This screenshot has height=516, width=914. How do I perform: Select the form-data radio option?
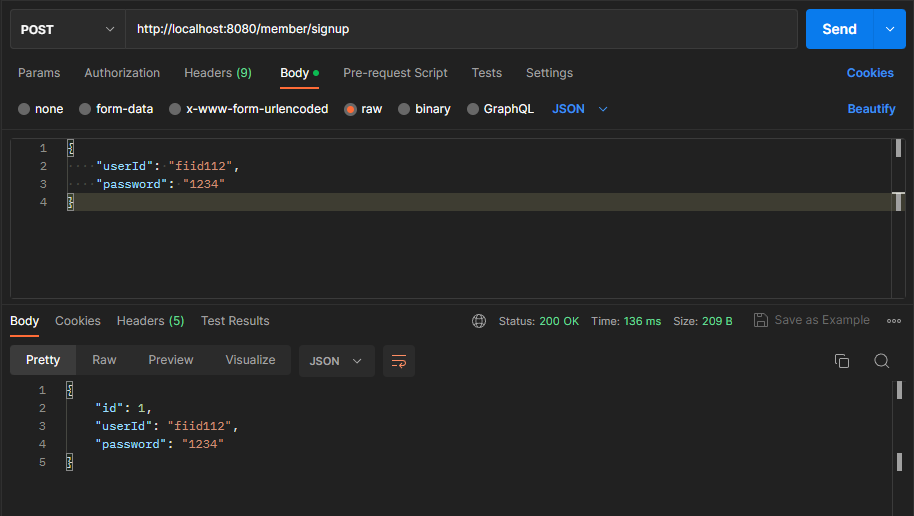85,109
